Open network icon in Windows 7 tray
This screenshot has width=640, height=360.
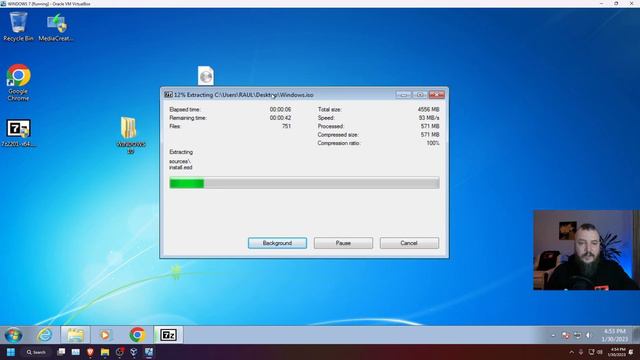click(x=577, y=336)
